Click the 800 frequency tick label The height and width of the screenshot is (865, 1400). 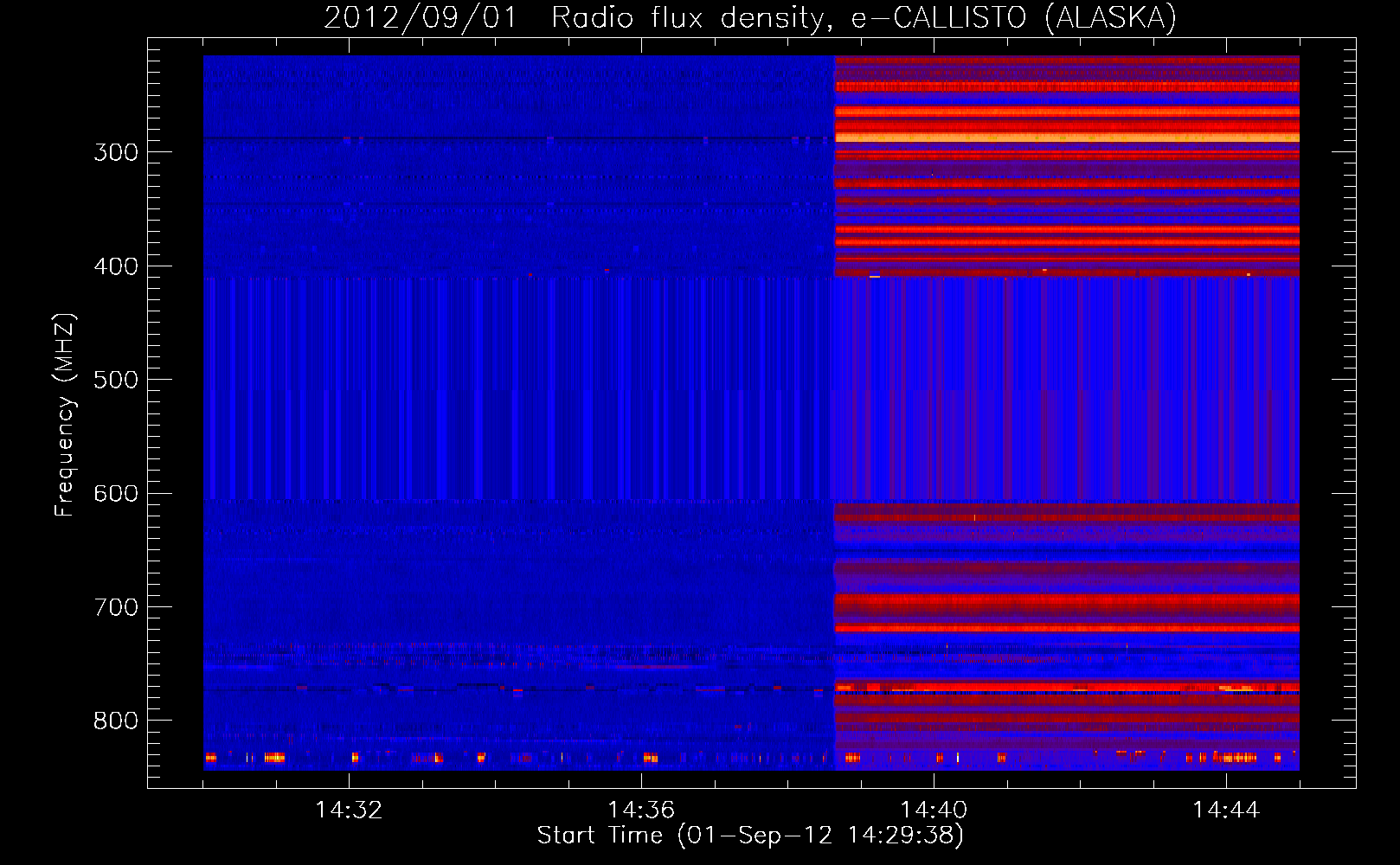click(x=116, y=721)
